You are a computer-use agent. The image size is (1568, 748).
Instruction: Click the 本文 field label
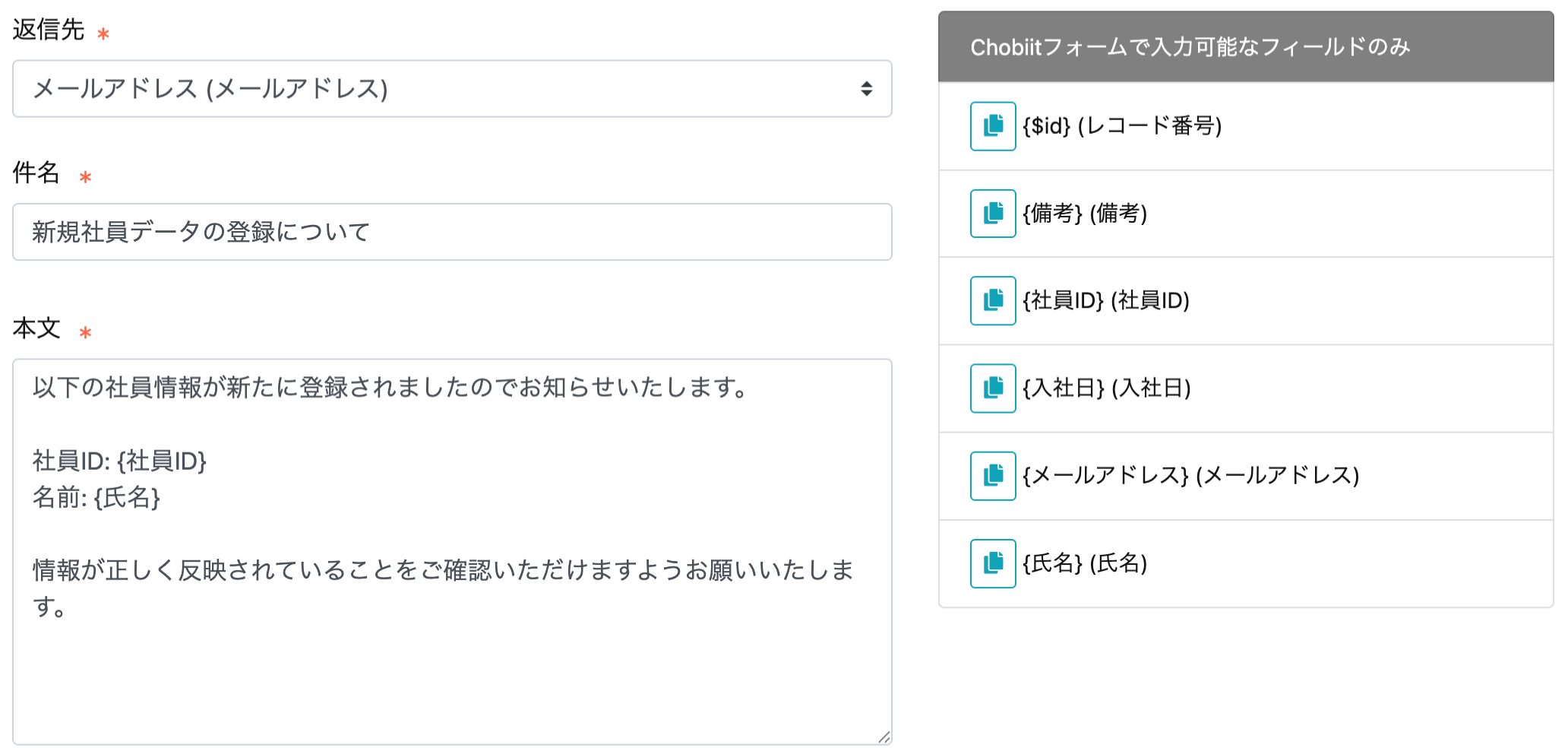pyautogui.click(x=36, y=328)
